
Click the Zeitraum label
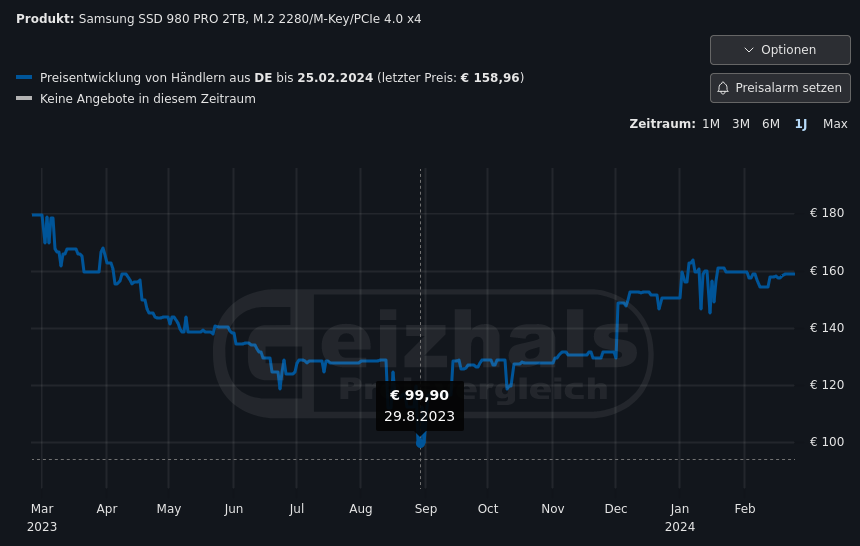pos(662,124)
